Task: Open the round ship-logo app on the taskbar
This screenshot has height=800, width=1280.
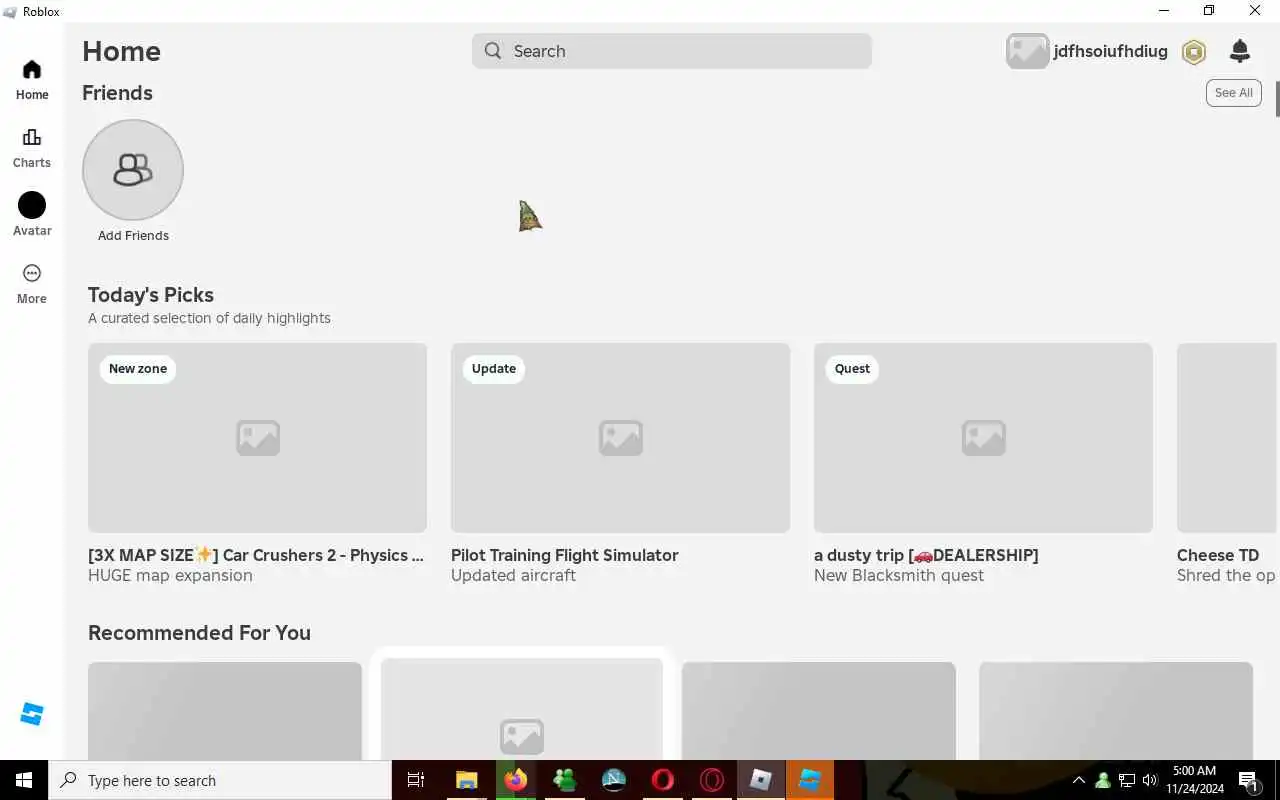Action: (x=614, y=780)
